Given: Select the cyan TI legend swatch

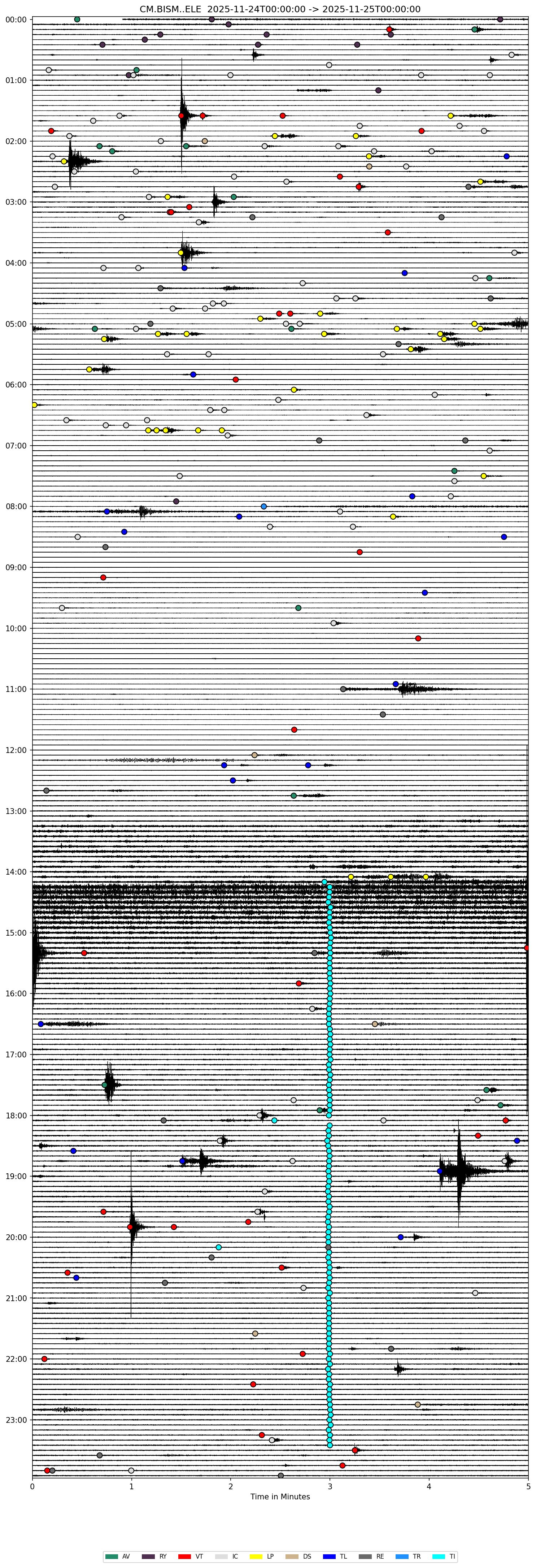Looking at the screenshot, I should (x=438, y=1556).
